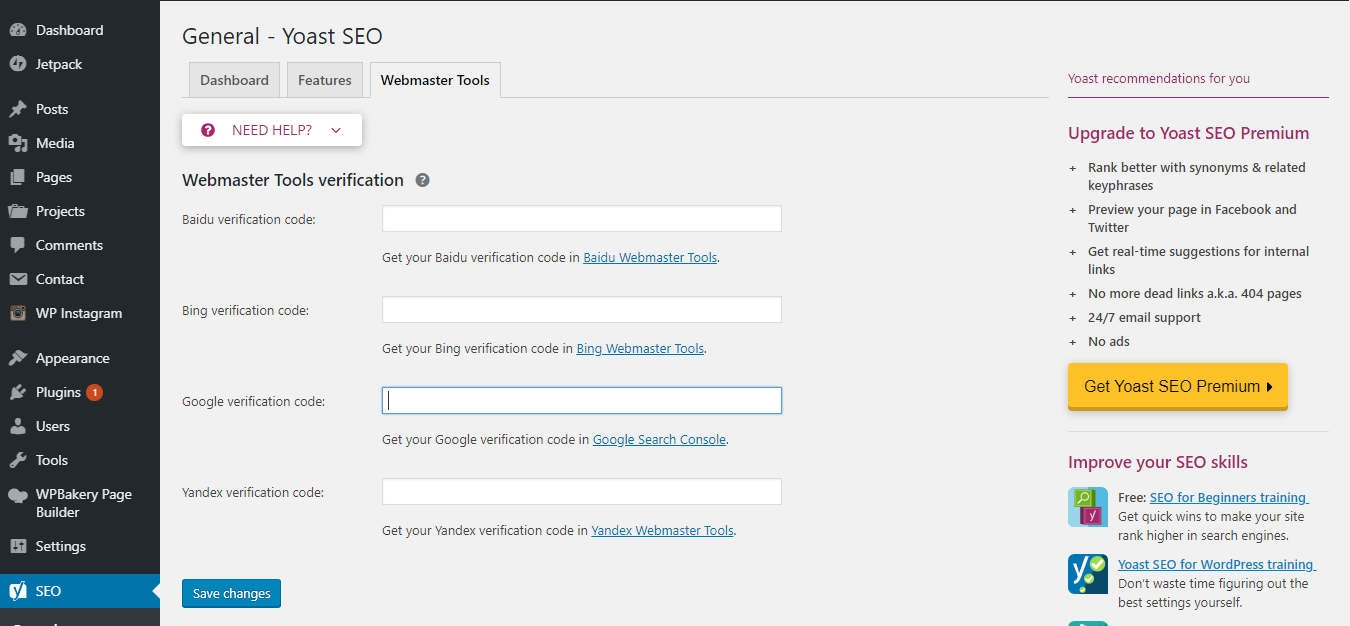Click the Dashboard gauge icon in sidebar
The image size is (1350, 626).
18,30
